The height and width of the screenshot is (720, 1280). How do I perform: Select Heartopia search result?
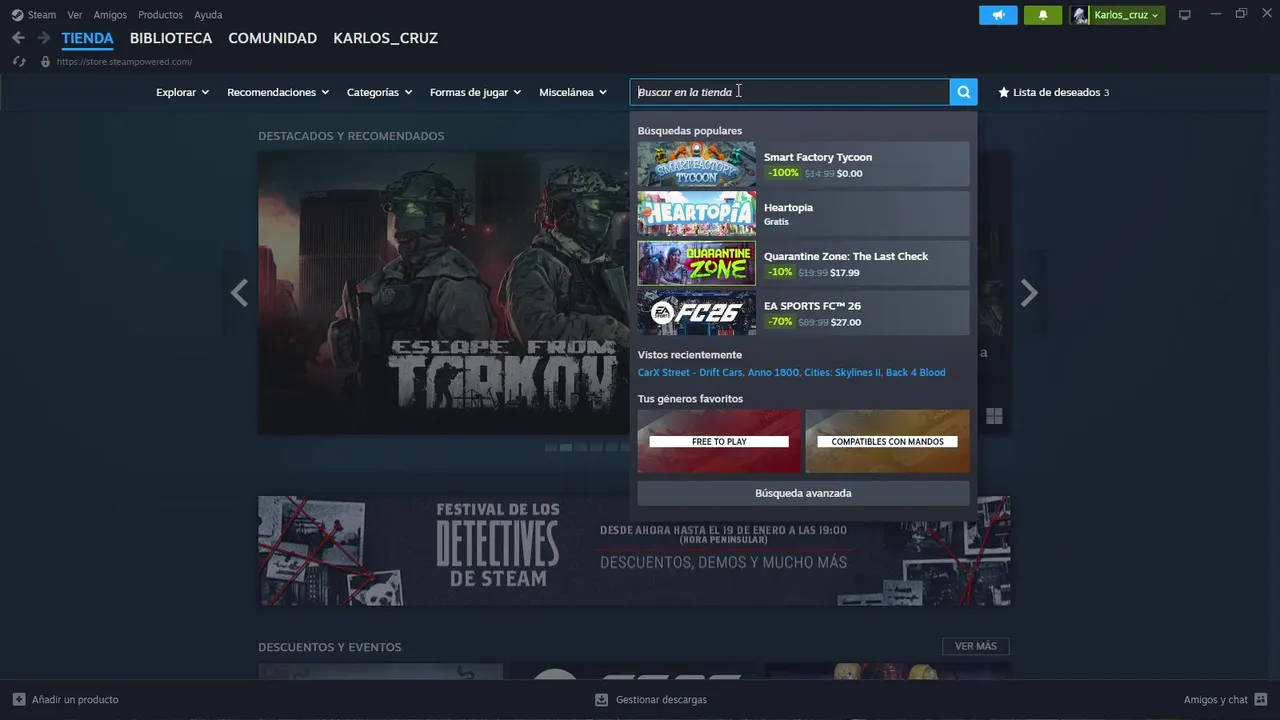pos(803,214)
